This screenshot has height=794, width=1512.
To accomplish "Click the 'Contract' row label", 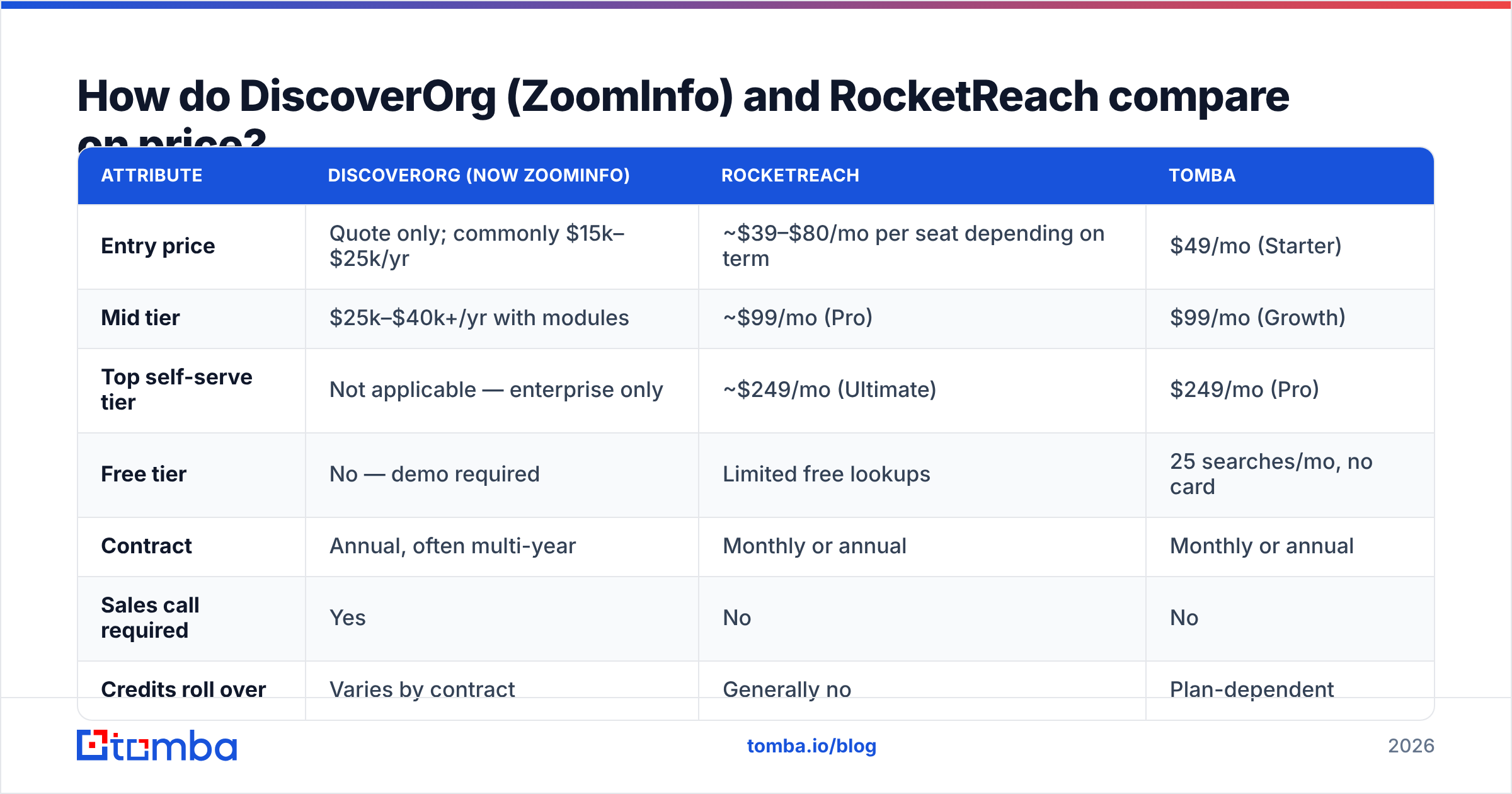I will coord(146,546).
